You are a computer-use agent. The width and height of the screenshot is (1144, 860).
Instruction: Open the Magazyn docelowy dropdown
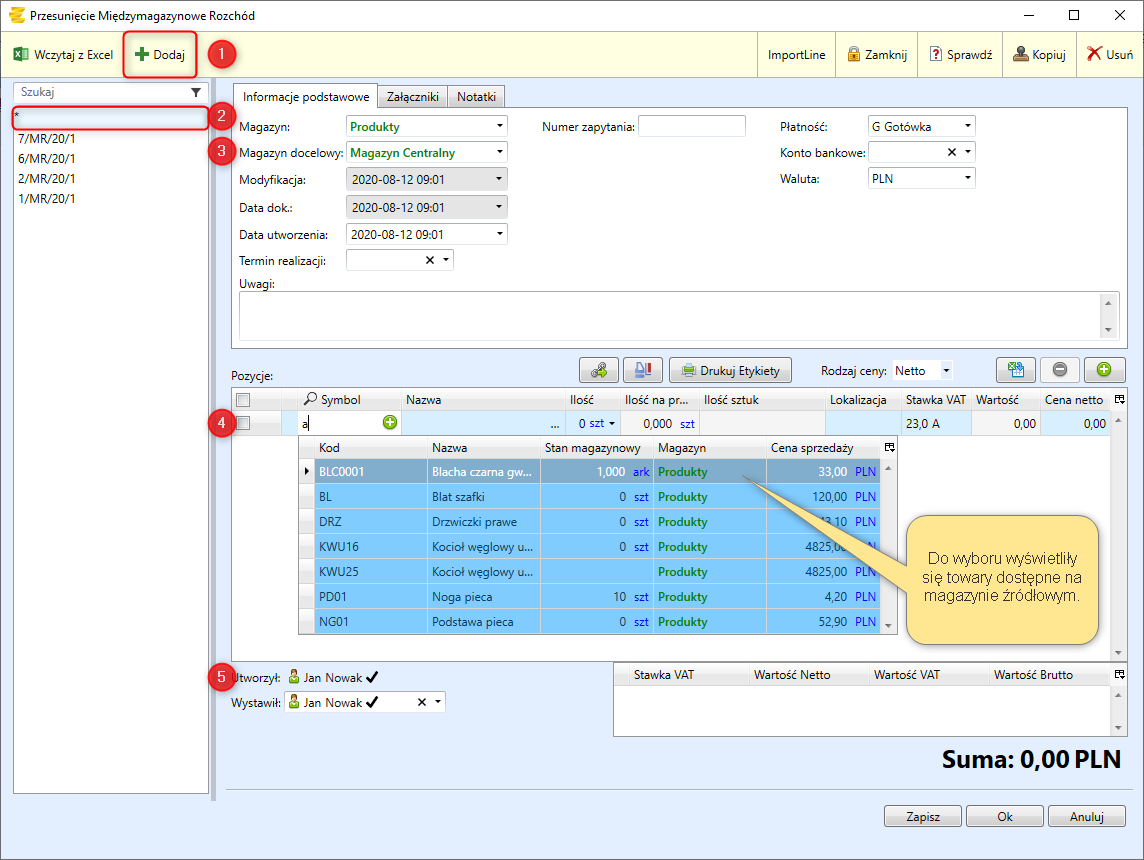coord(499,153)
